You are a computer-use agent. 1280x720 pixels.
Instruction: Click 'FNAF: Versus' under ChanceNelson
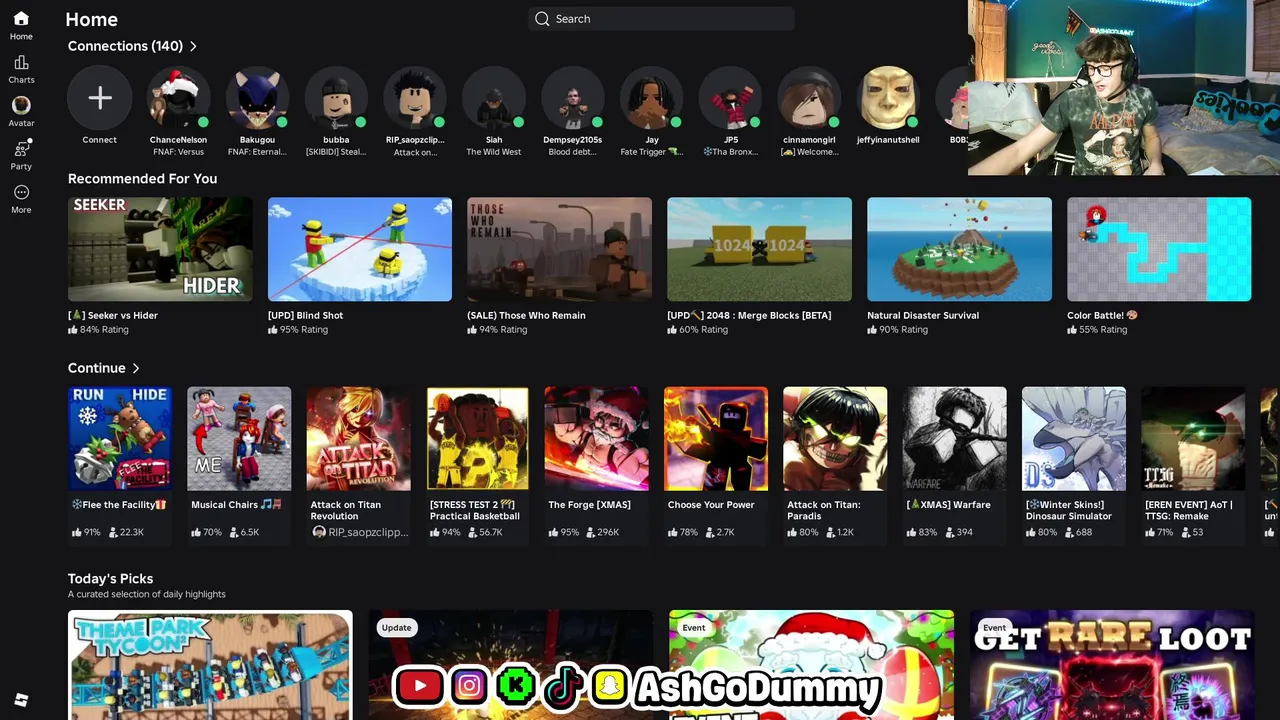coord(178,152)
